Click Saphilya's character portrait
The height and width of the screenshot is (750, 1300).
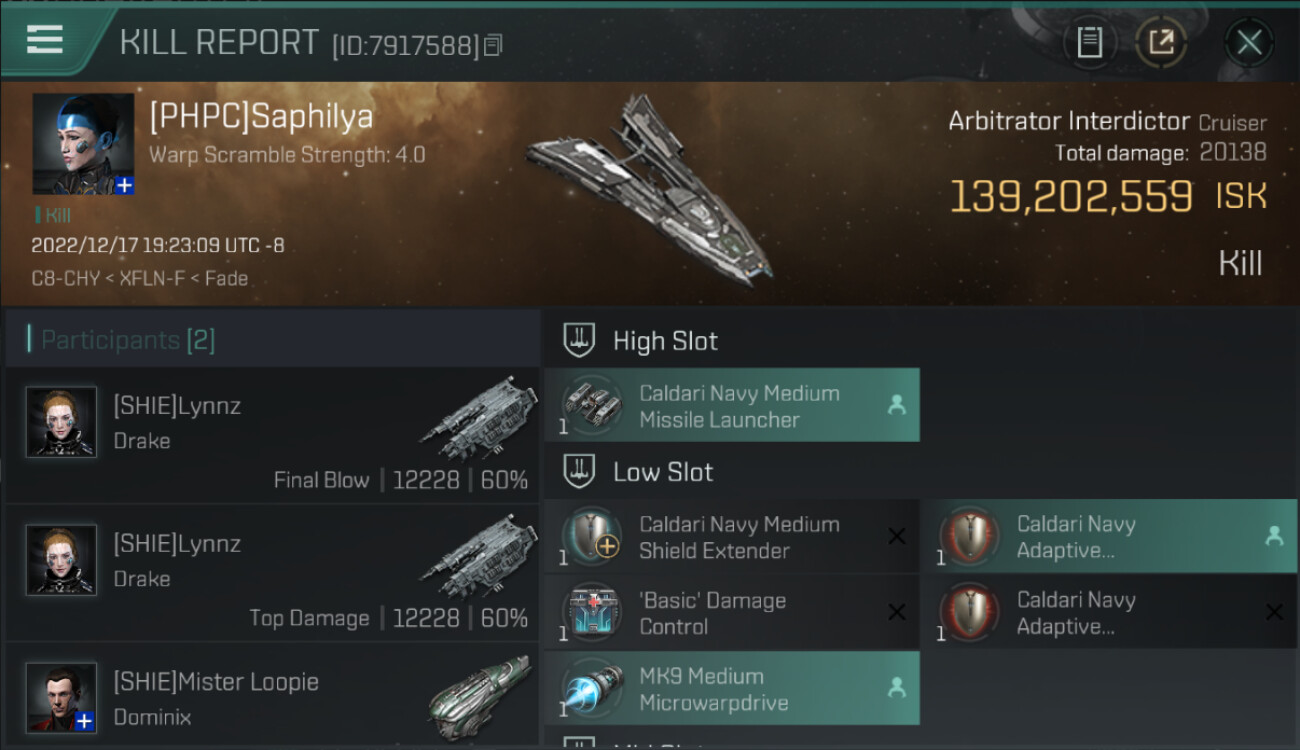pos(83,144)
